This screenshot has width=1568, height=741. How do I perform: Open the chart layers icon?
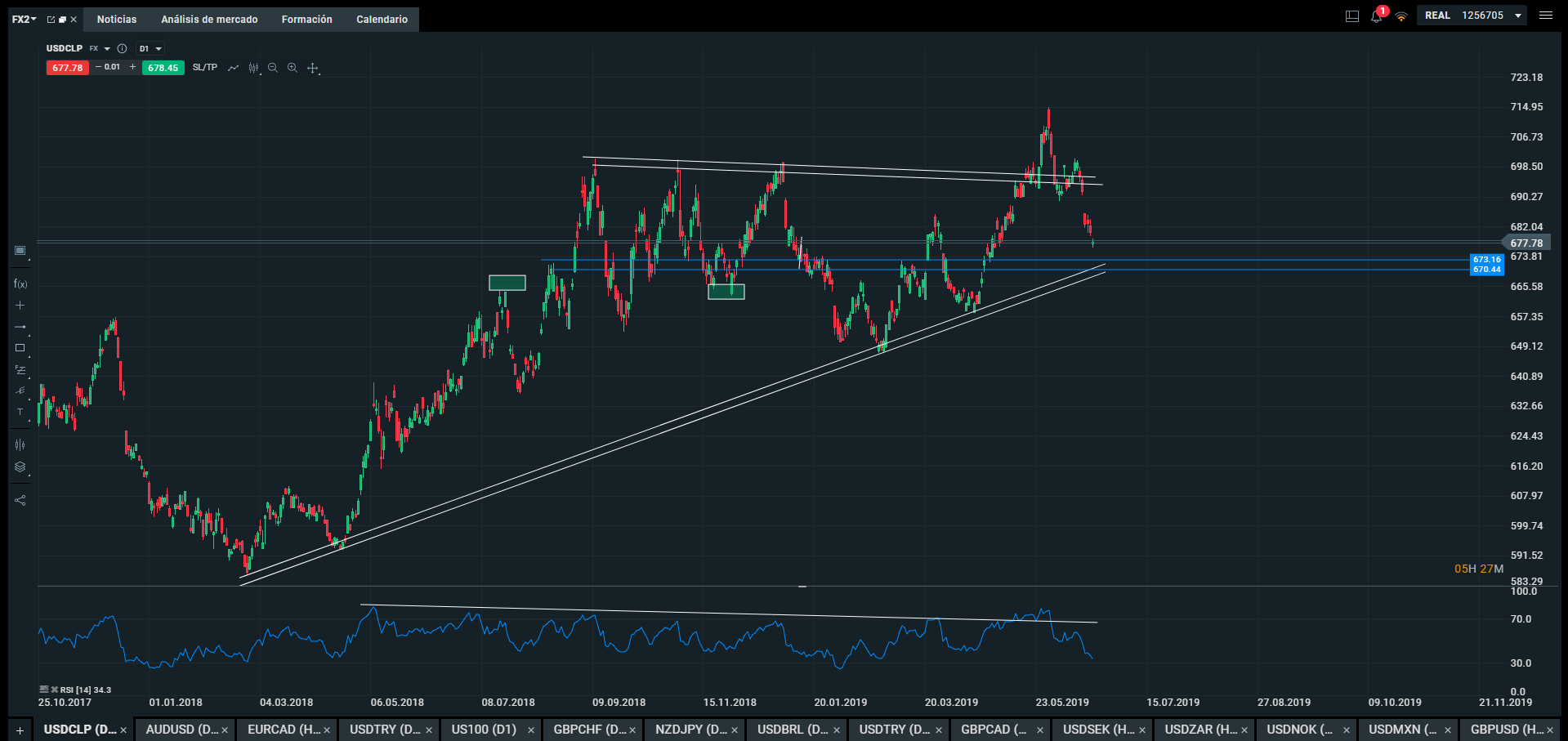(x=20, y=467)
